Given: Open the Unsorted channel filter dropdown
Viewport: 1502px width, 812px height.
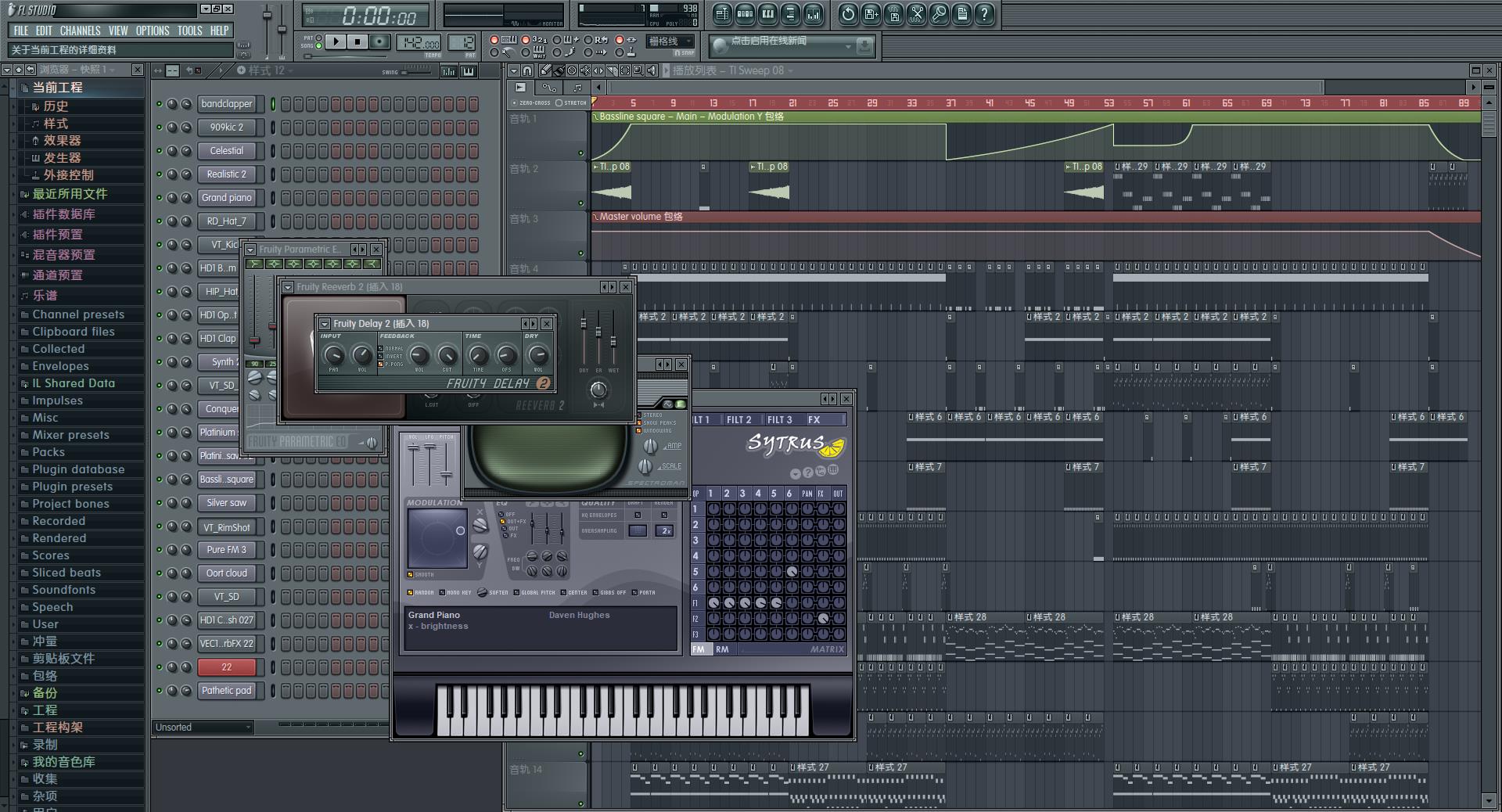Looking at the screenshot, I should [203, 727].
